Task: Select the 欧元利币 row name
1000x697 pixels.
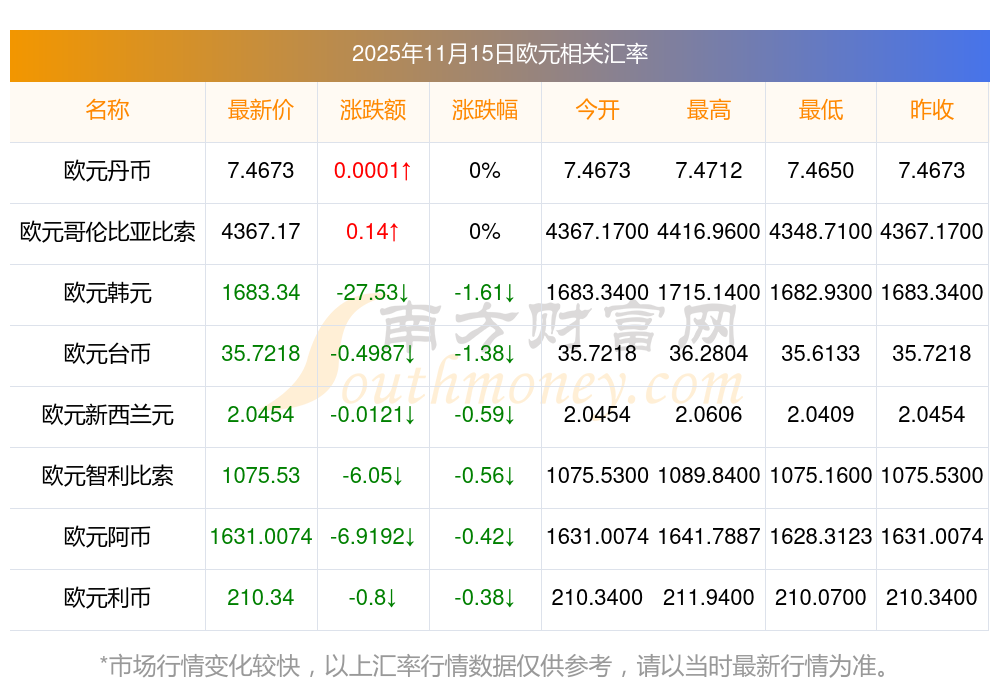Action: tap(107, 598)
